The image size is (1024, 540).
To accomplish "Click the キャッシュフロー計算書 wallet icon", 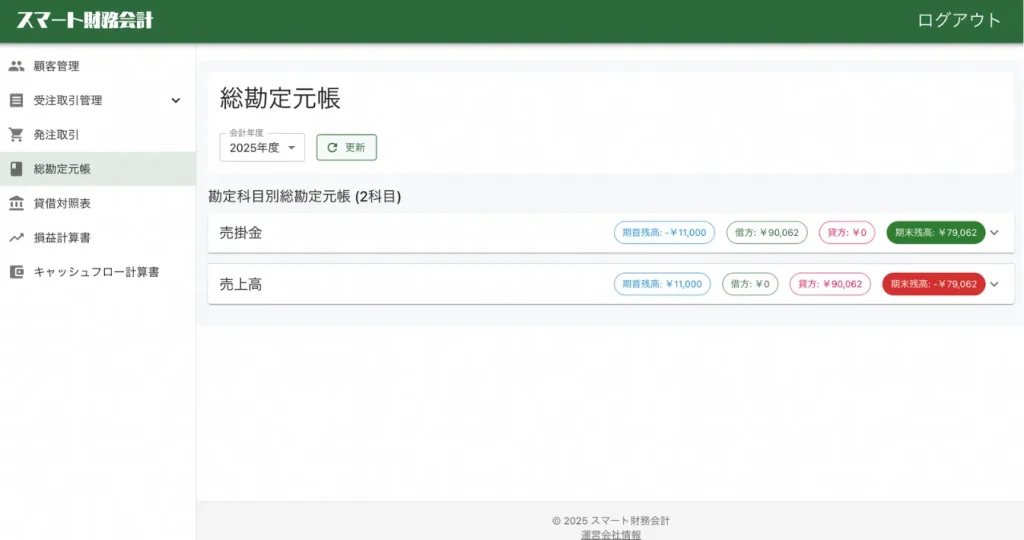I will click(x=16, y=272).
